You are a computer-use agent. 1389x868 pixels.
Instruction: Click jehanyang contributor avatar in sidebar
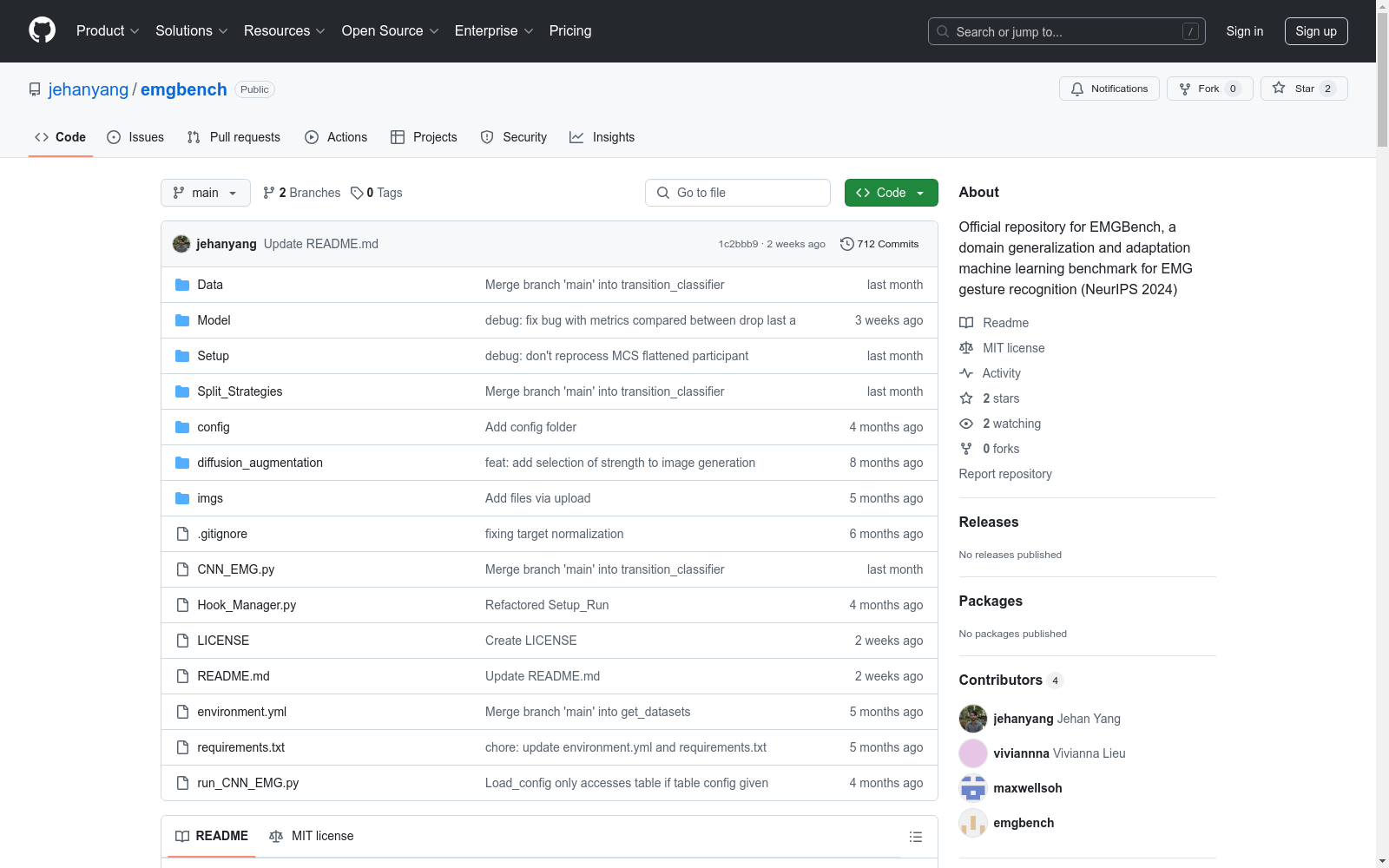click(973, 719)
